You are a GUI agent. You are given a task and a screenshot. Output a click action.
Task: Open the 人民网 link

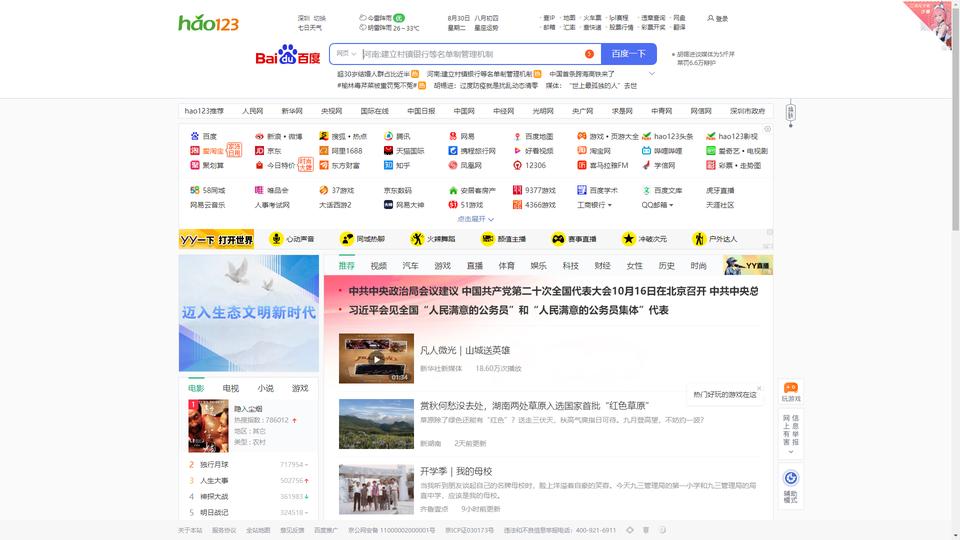tap(252, 111)
